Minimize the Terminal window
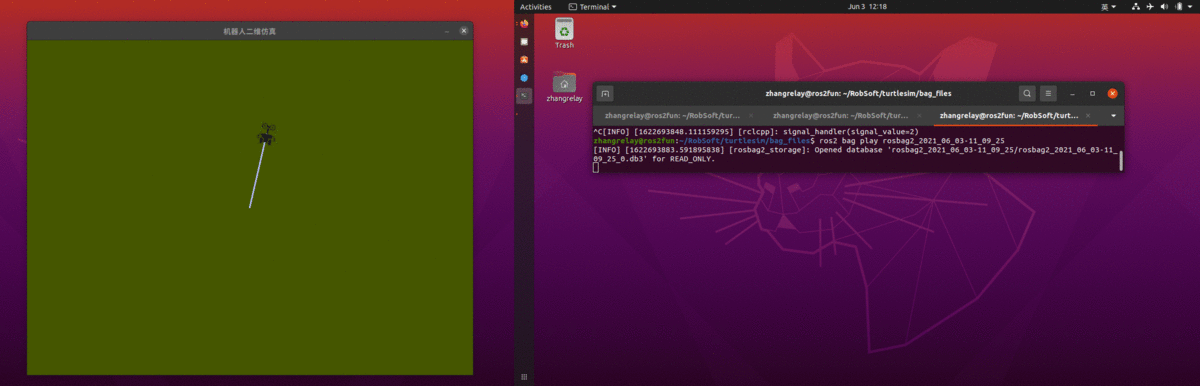 (1072, 93)
